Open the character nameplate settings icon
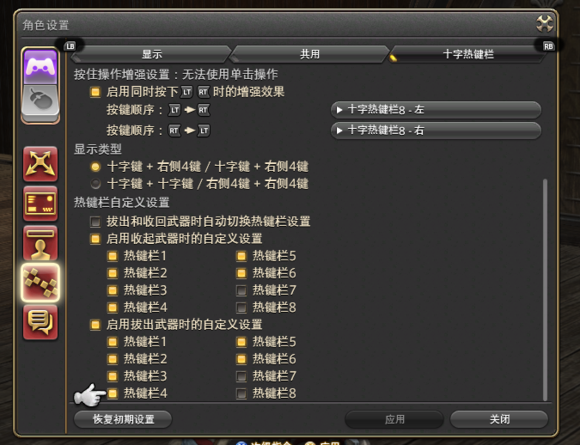This screenshot has height=445, width=580. (40, 243)
